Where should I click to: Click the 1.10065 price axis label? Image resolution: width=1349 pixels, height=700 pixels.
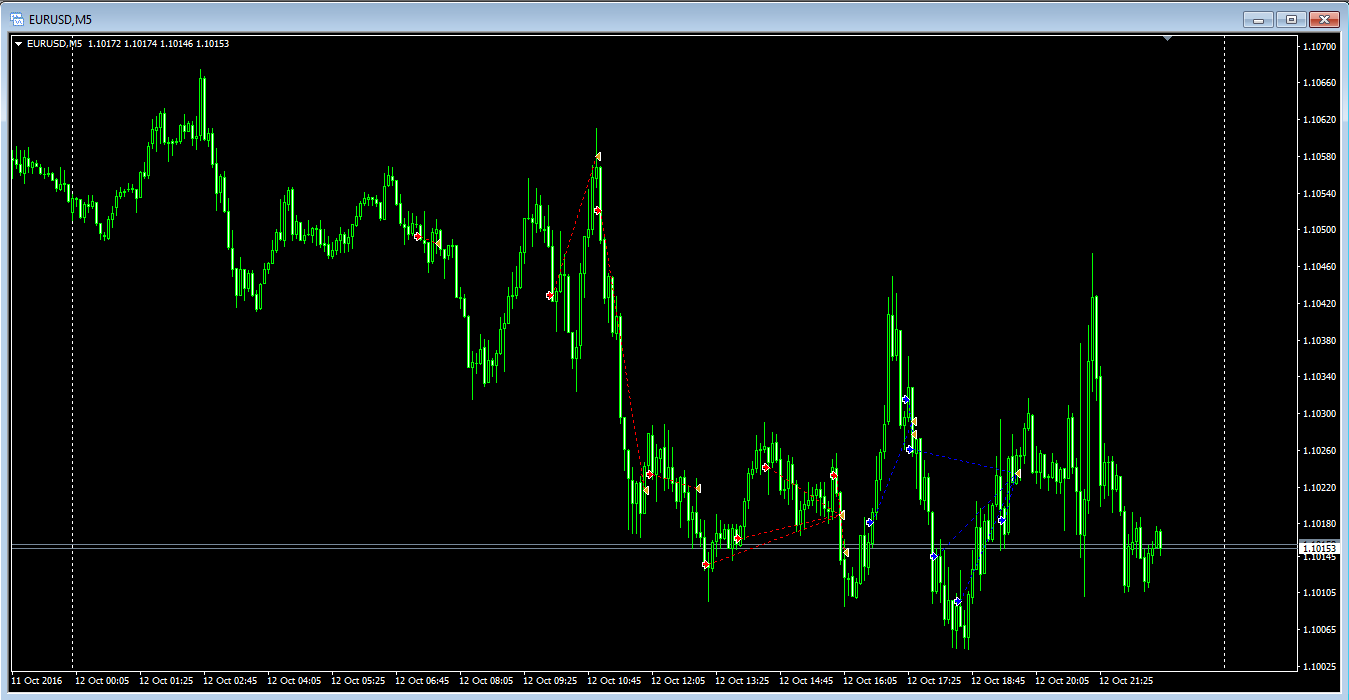coord(1320,630)
